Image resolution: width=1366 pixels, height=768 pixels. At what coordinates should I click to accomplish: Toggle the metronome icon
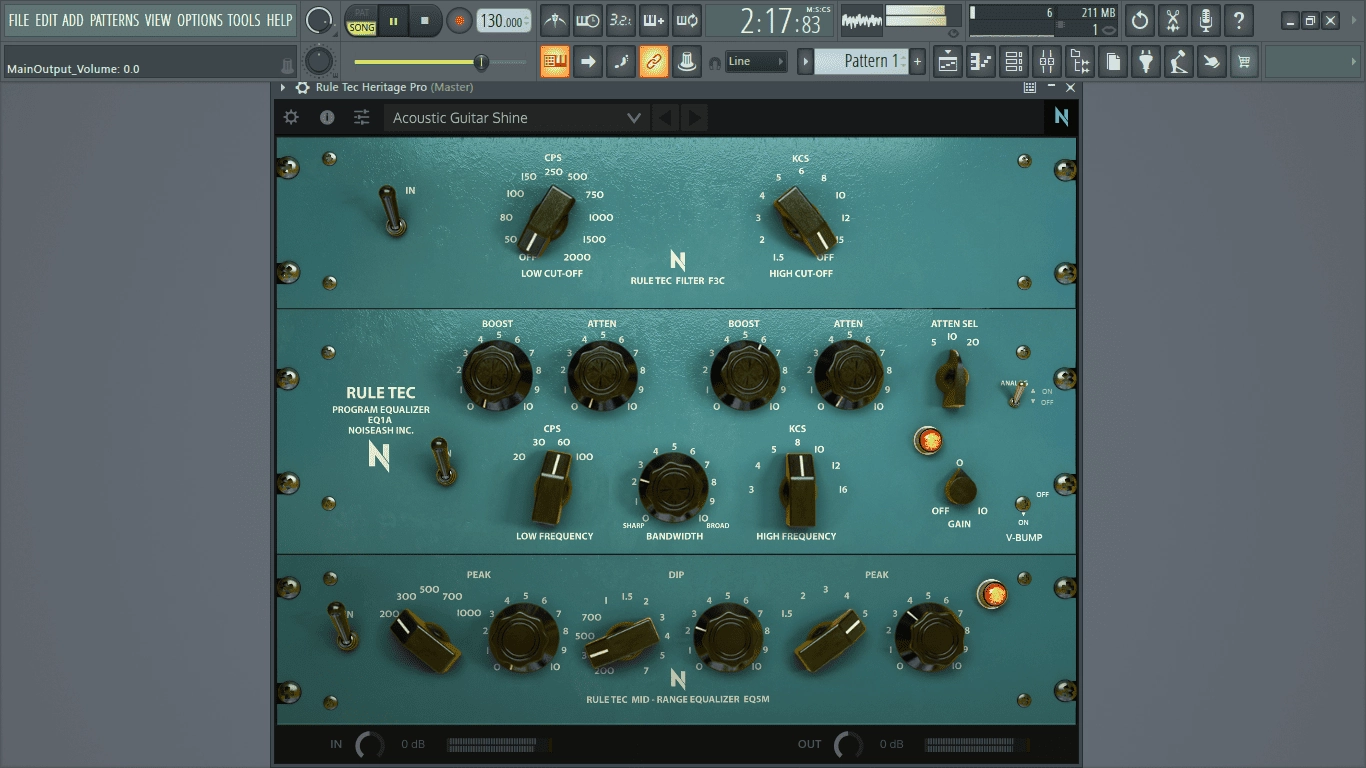tap(555, 20)
